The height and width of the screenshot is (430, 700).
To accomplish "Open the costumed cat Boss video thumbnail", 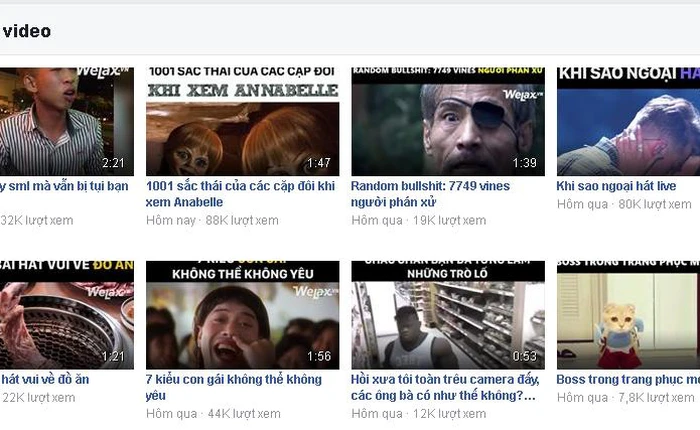I will tap(628, 315).
